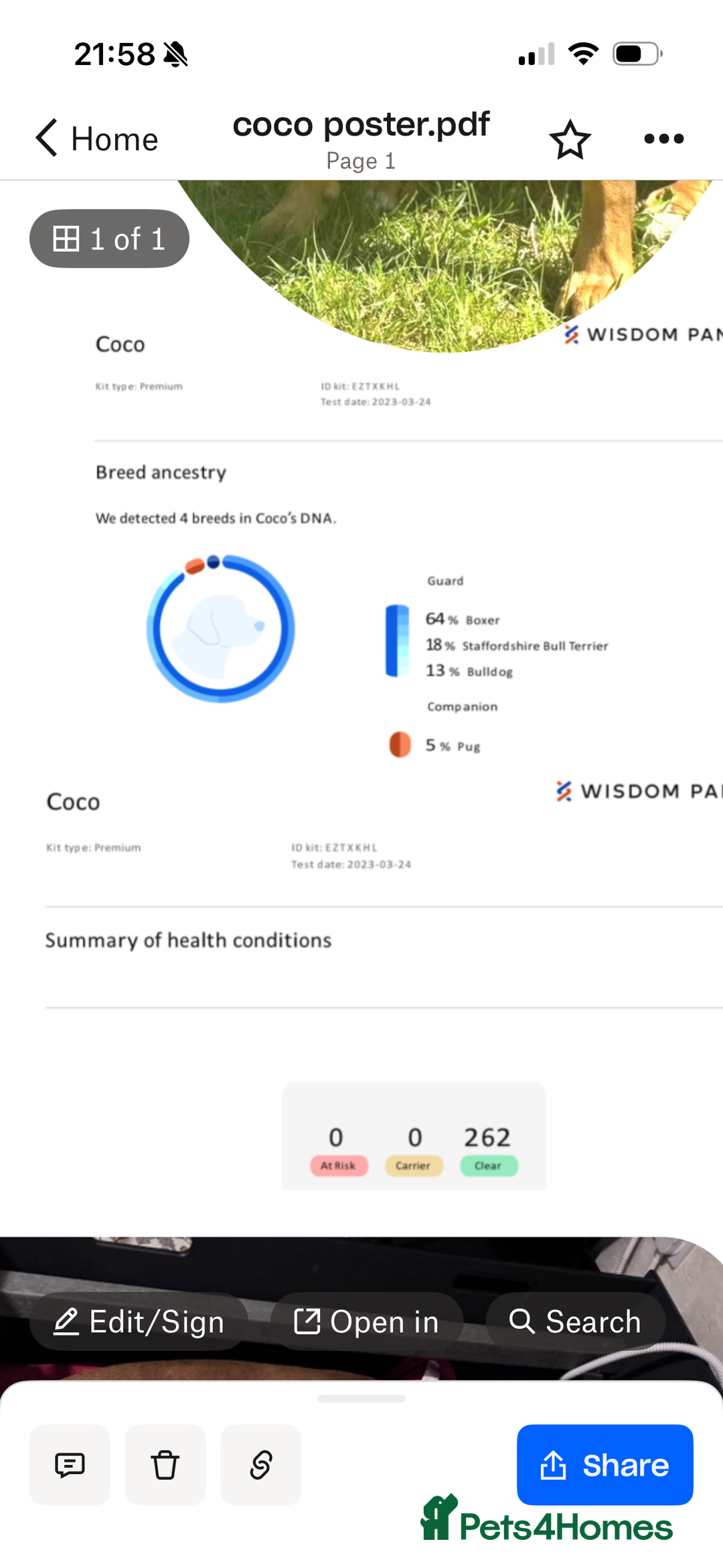Image resolution: width=723 pixels, height=1568 pixels.
Task: Share the coco poster PDF
Action: point(605,1465)
